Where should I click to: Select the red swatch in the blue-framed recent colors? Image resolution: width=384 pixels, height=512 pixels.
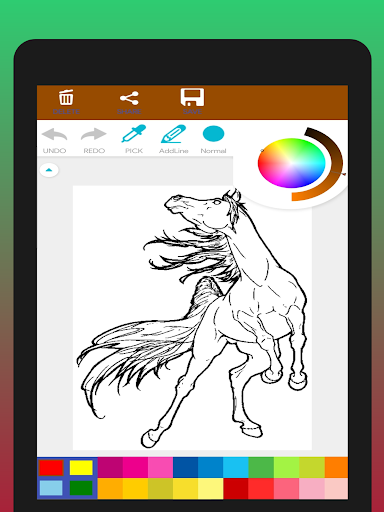tap(51, 468)
